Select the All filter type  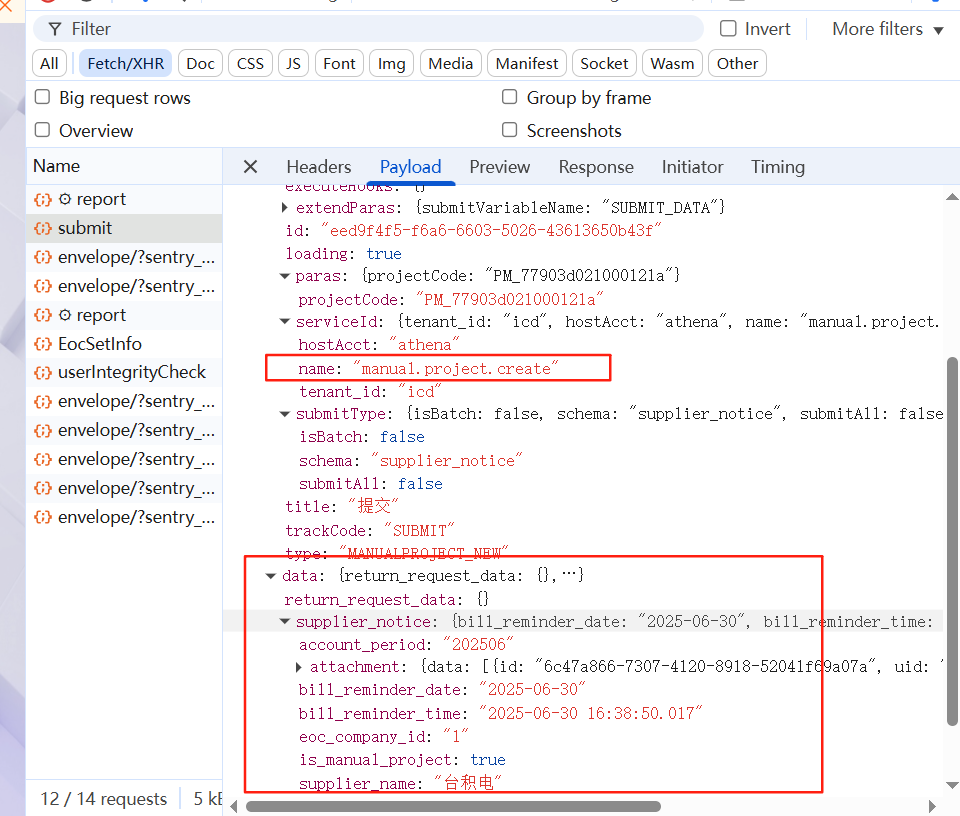click(49, 64)
